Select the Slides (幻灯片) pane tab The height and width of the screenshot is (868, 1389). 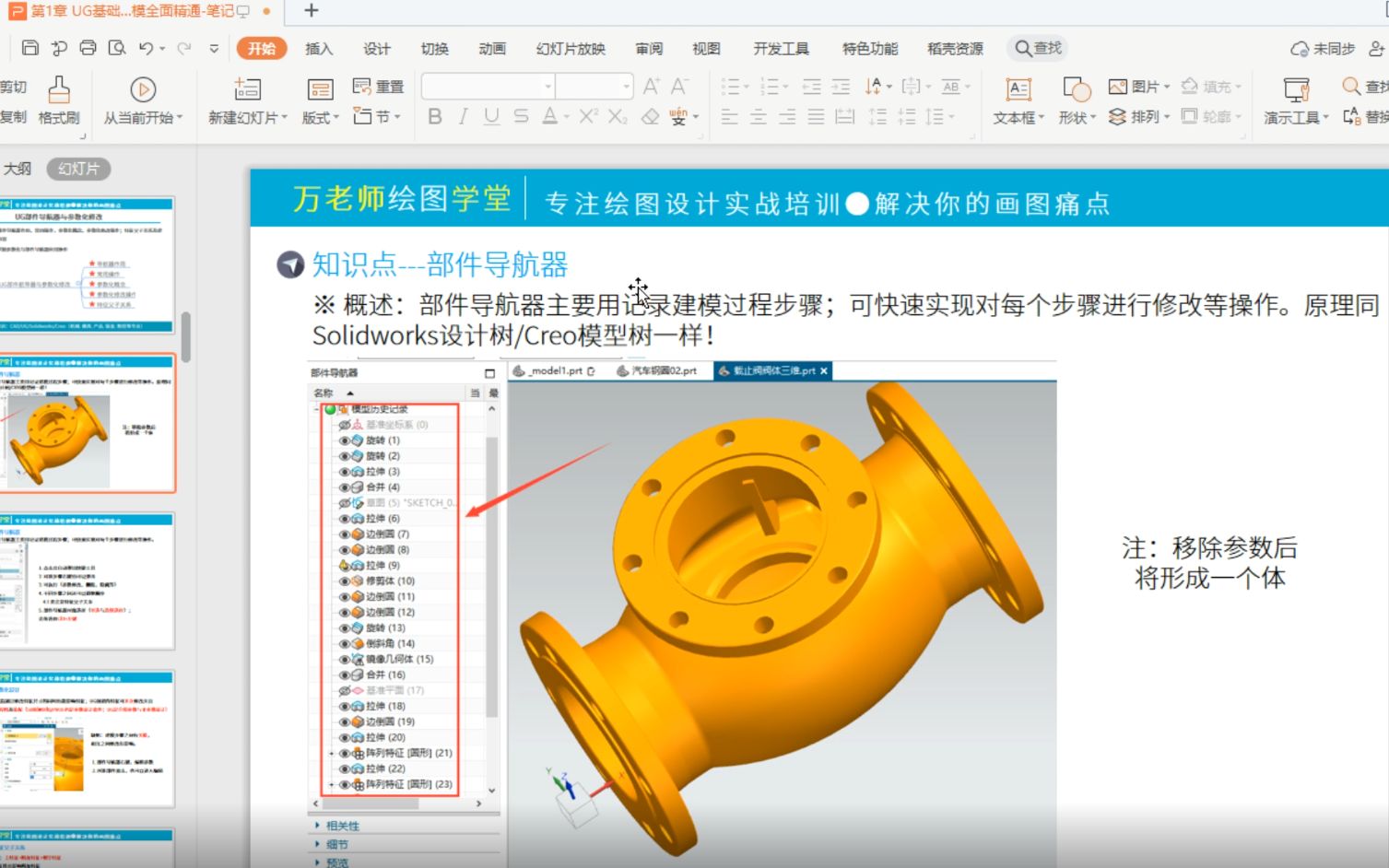[78, 169]
